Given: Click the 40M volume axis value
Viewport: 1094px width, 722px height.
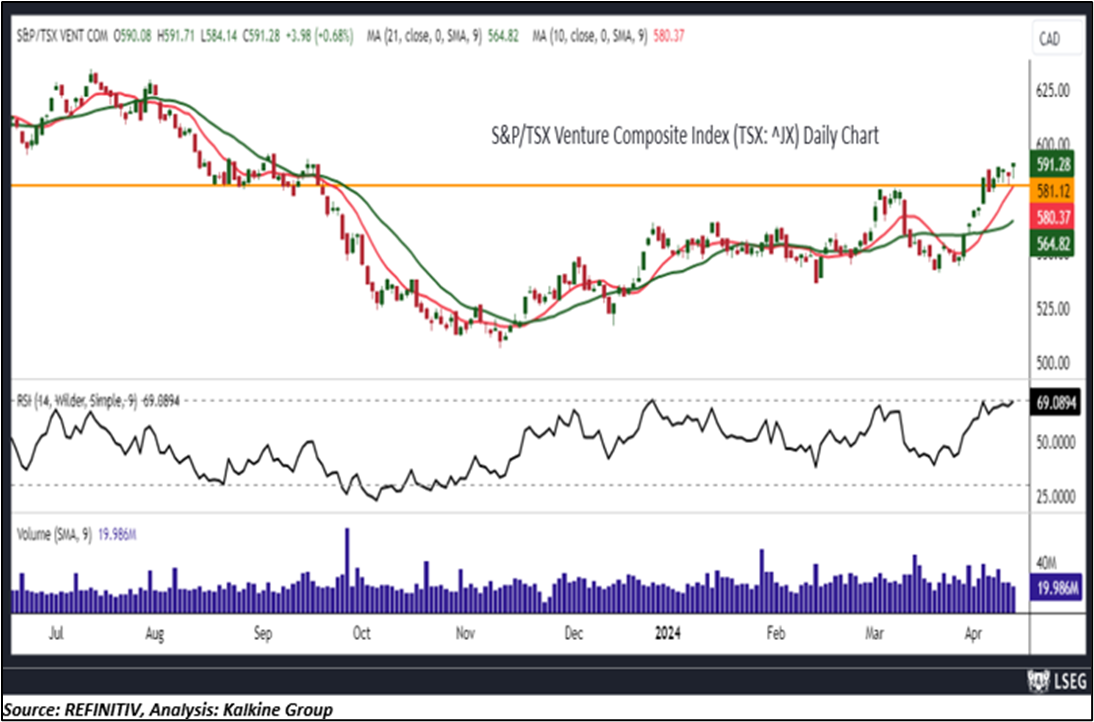Looking at the screenshot, I should [1046, 562].
